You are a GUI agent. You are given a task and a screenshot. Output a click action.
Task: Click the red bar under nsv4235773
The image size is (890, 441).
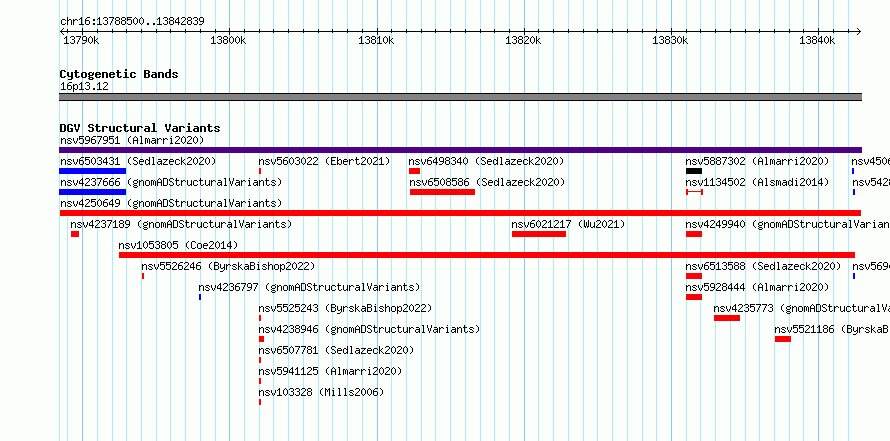pyautogui.click(x=727, y=318)
